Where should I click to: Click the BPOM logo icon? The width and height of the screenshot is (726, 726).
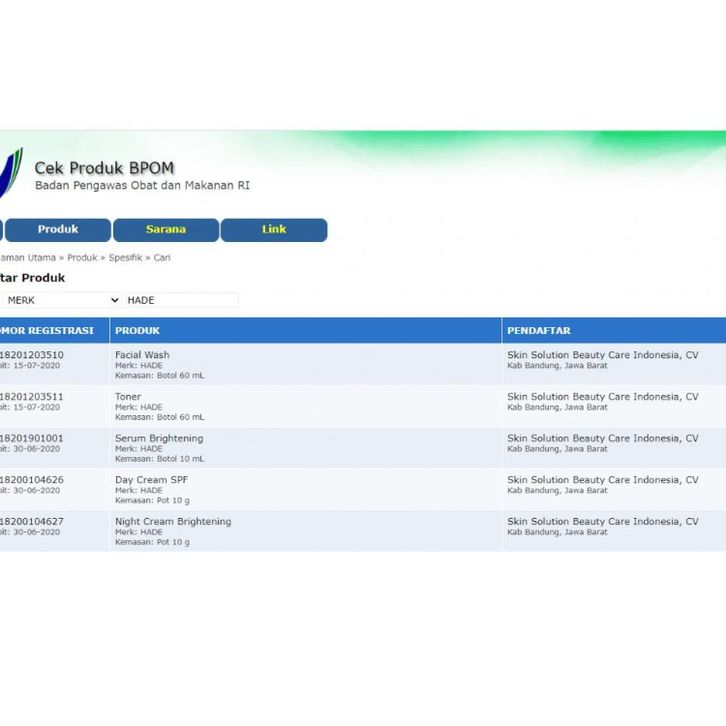coord(11,173)
